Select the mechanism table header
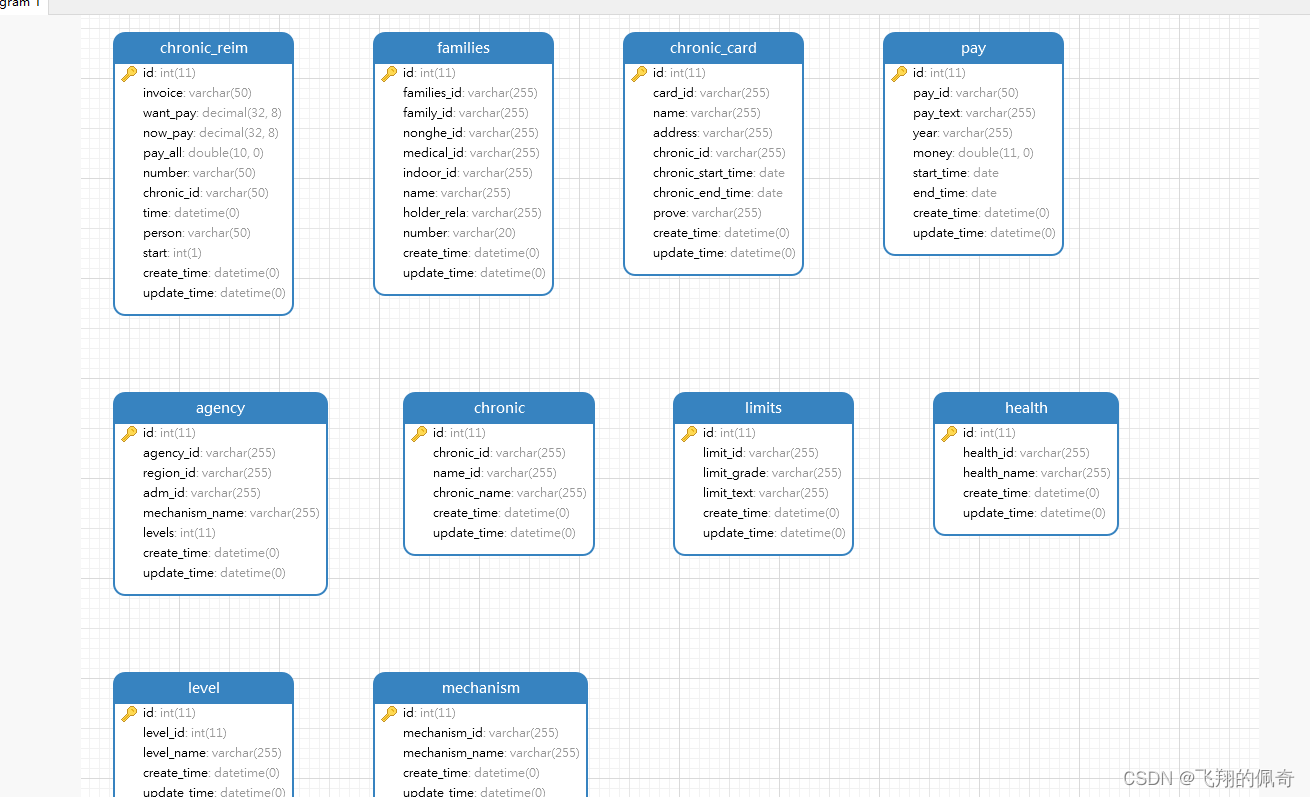 480,688
